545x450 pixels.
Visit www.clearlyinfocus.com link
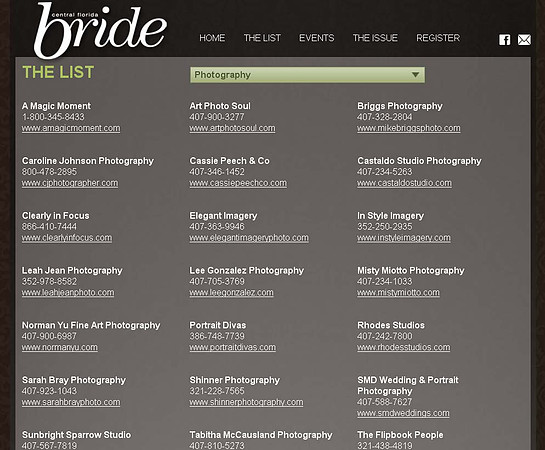[67, 238]
